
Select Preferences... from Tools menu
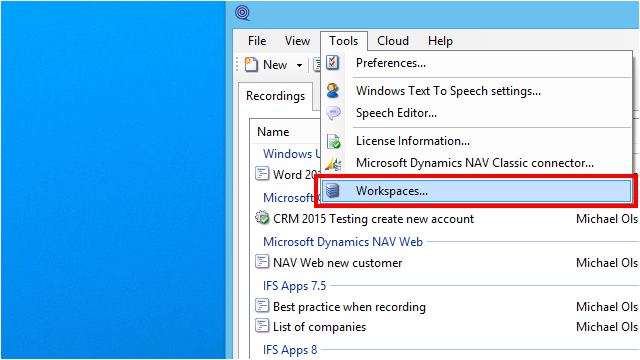[x=476, y=63]
